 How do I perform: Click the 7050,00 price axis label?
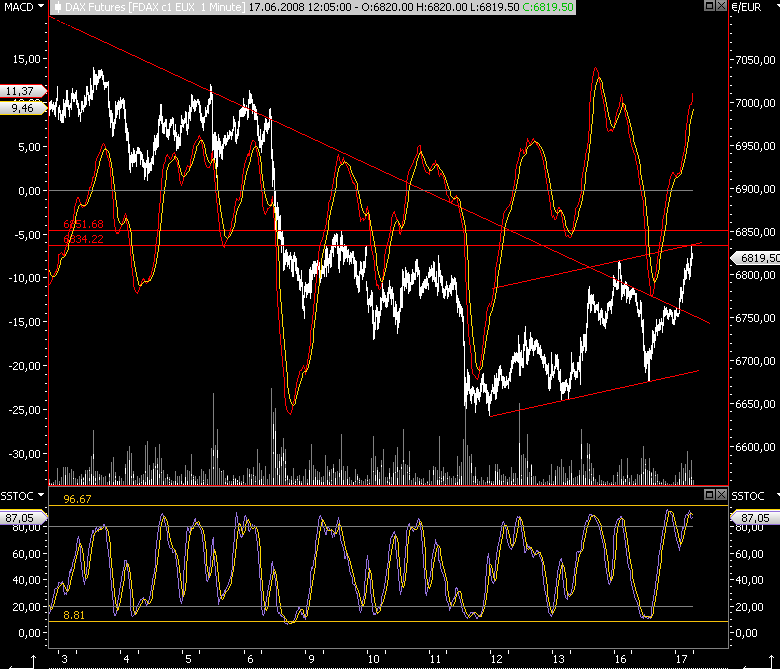[x=755, y=60]
